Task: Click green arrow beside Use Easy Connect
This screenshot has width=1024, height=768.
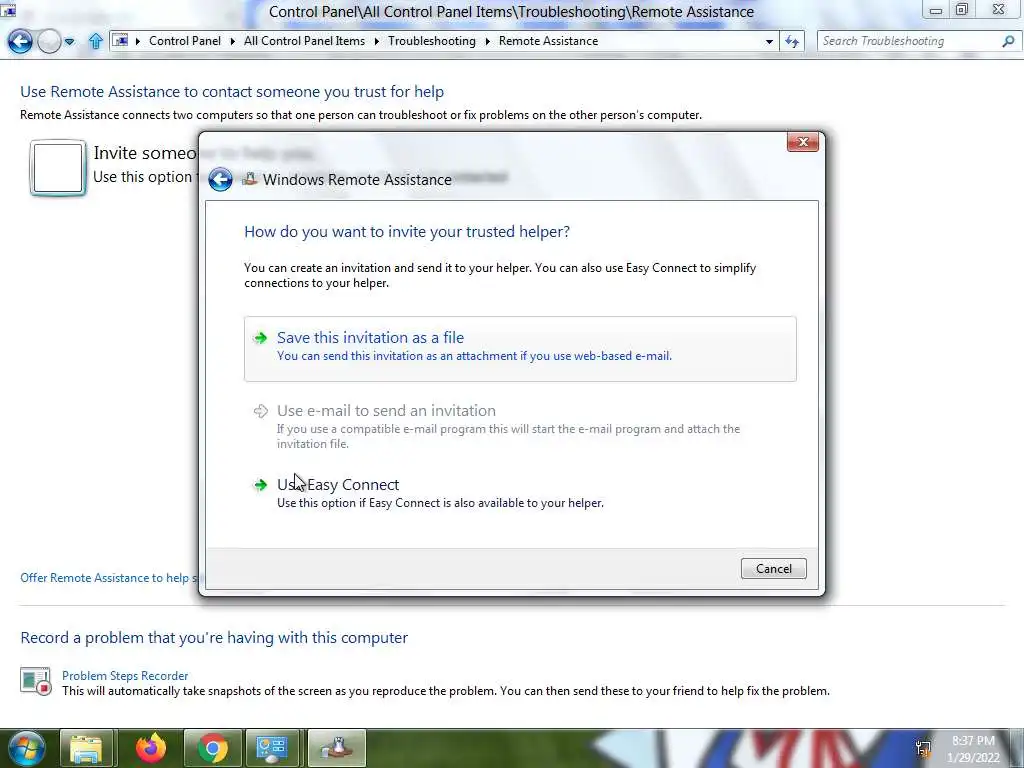Action: click(261, 485)
